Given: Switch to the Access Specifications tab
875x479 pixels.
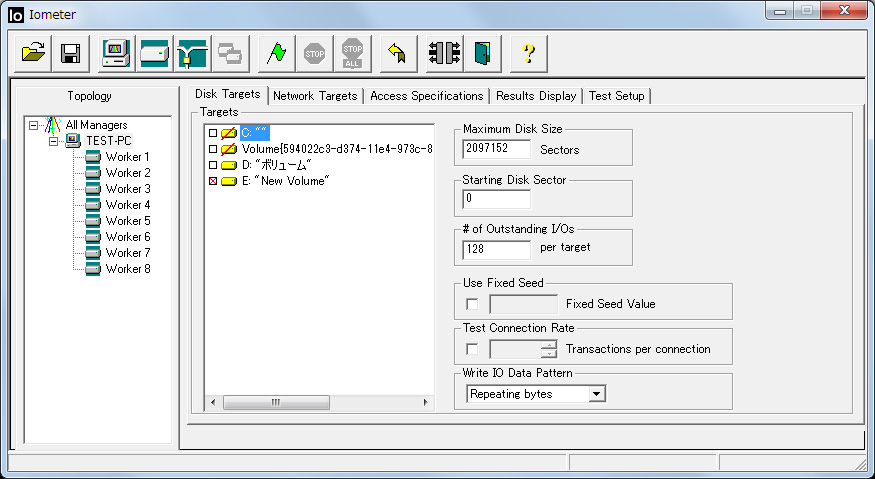Looking at the screenshot, I should tap(426, 96).
